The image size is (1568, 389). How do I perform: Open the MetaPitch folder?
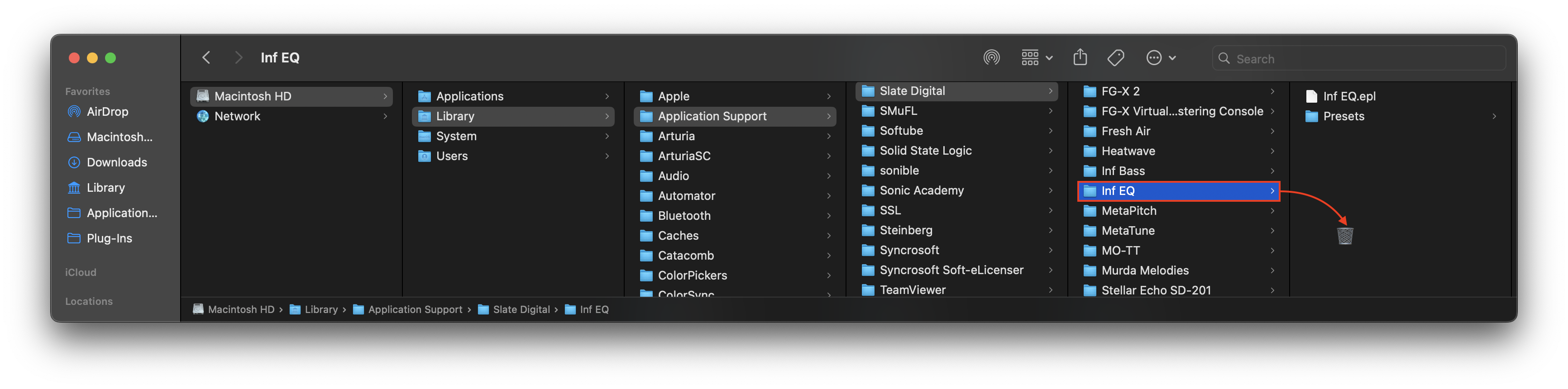point(1178,211)
